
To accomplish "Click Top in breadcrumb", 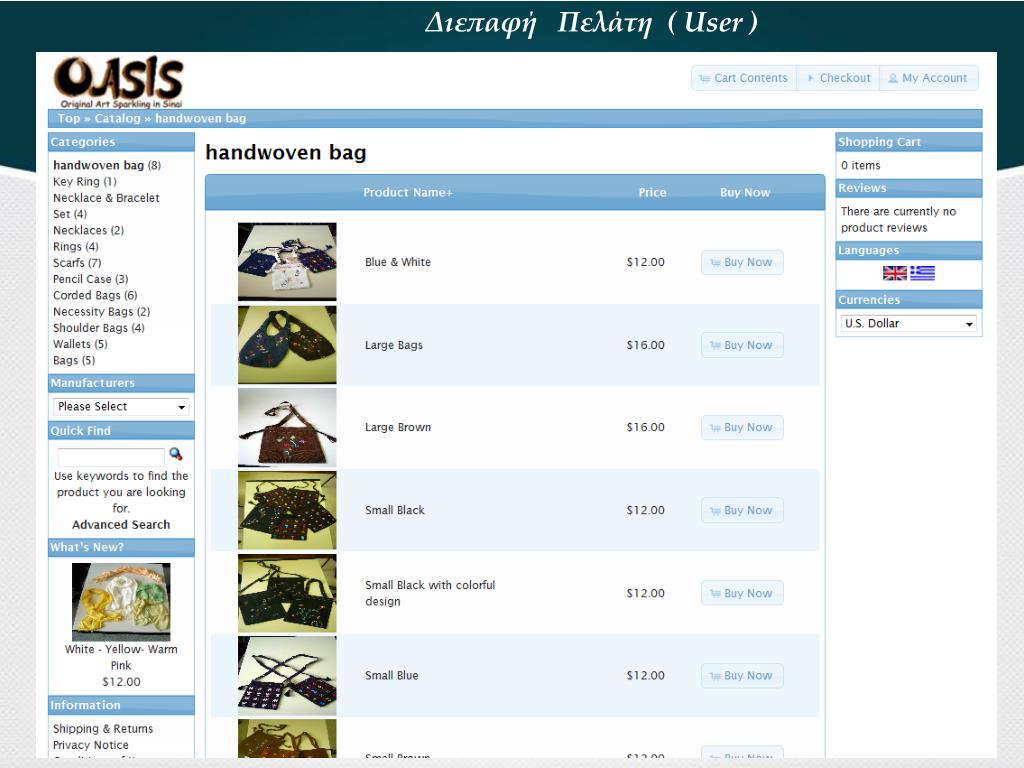I will [69, 118].
